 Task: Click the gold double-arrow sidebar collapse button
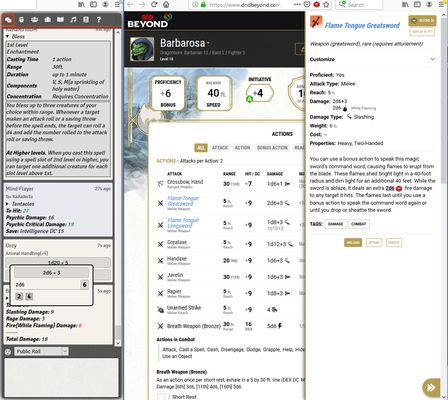(431, 387)
